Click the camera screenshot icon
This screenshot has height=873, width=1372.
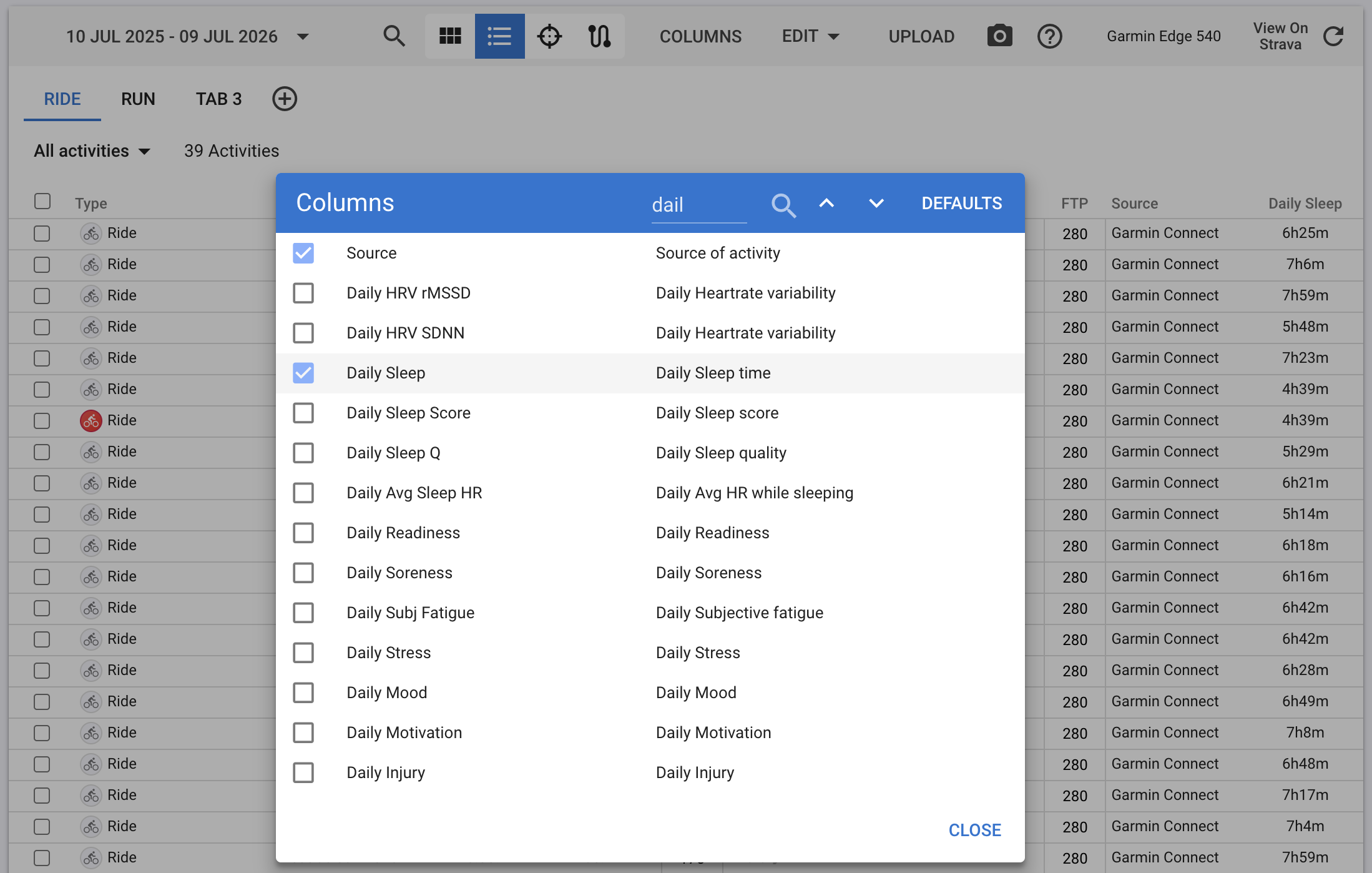point(999,36)
